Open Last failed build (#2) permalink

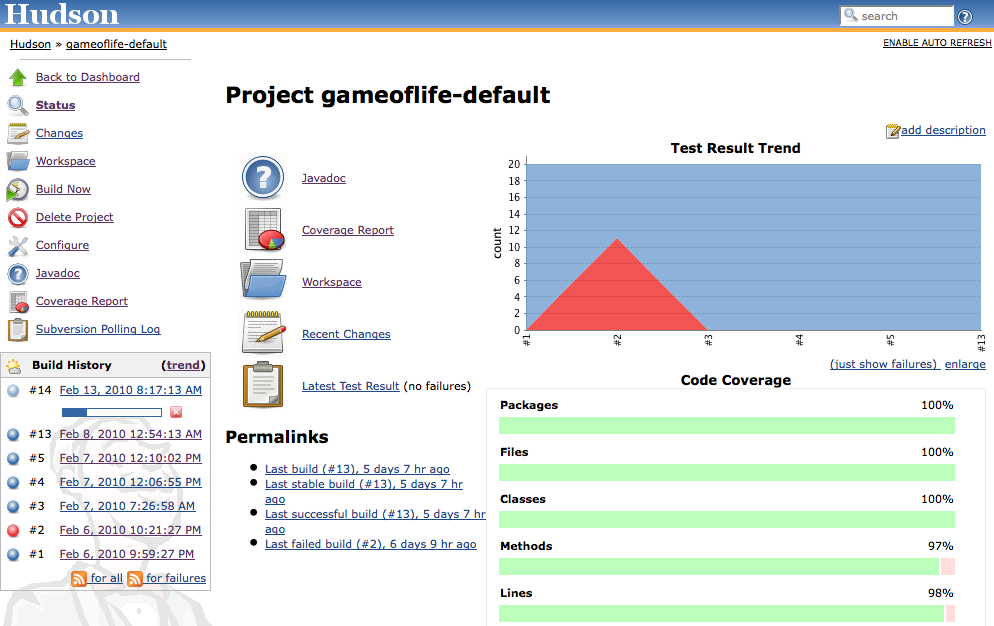click(371, 544)
